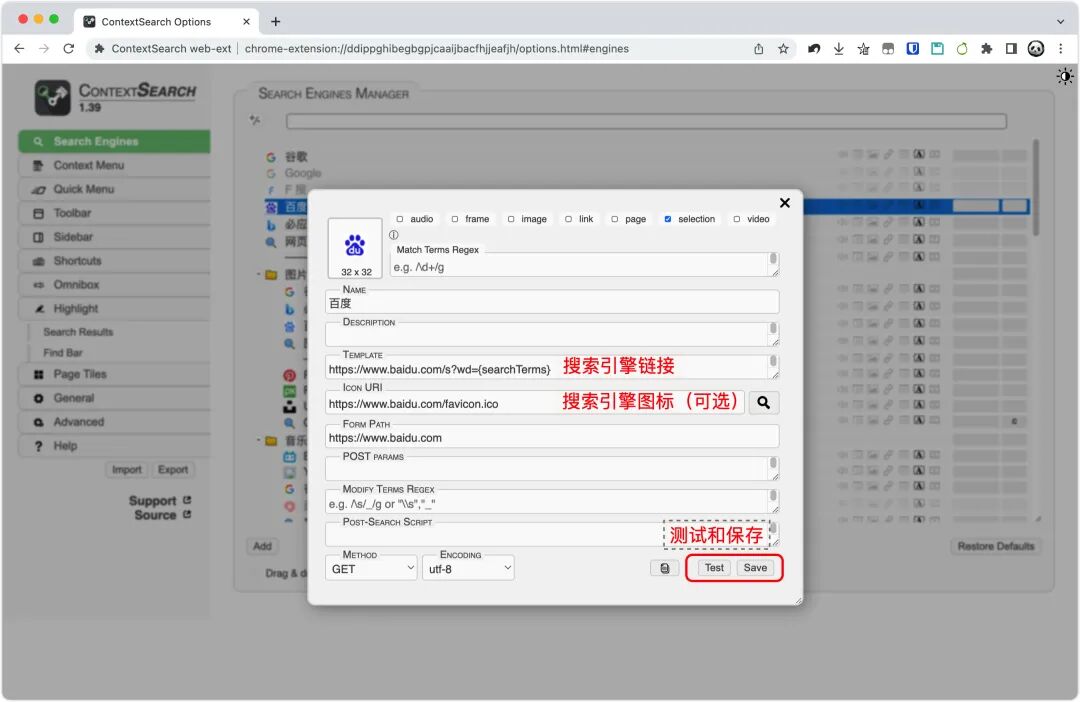Open the Chrome downloads arrow icon
The height and width of the screenshot is (702, 1080).
(x=838, y=49)
